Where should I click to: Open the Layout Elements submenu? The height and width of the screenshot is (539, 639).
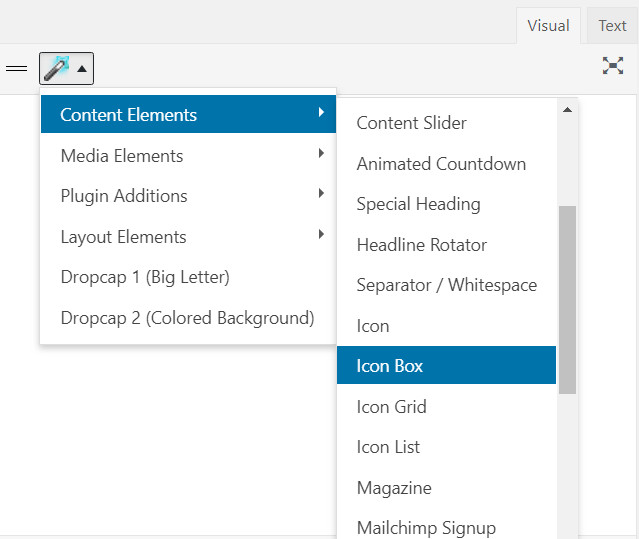point(188,236)
